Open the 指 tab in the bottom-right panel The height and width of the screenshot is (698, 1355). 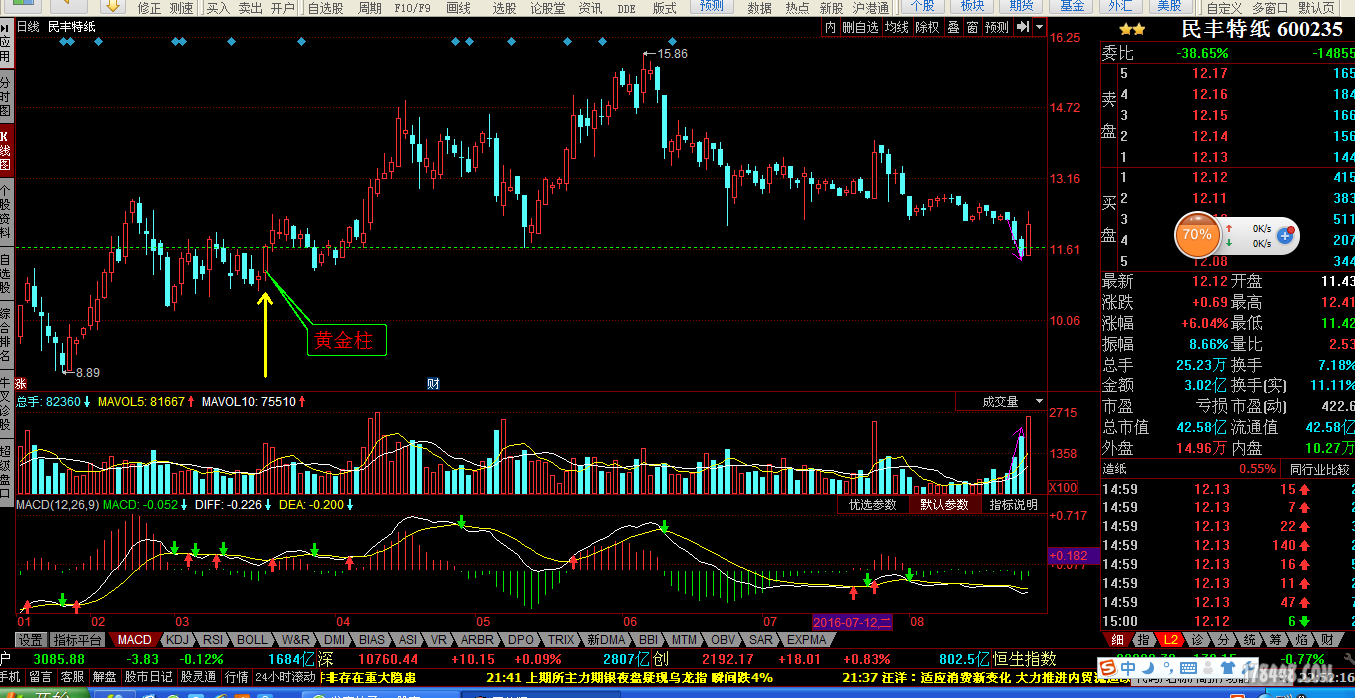(x=1144, y=639)
